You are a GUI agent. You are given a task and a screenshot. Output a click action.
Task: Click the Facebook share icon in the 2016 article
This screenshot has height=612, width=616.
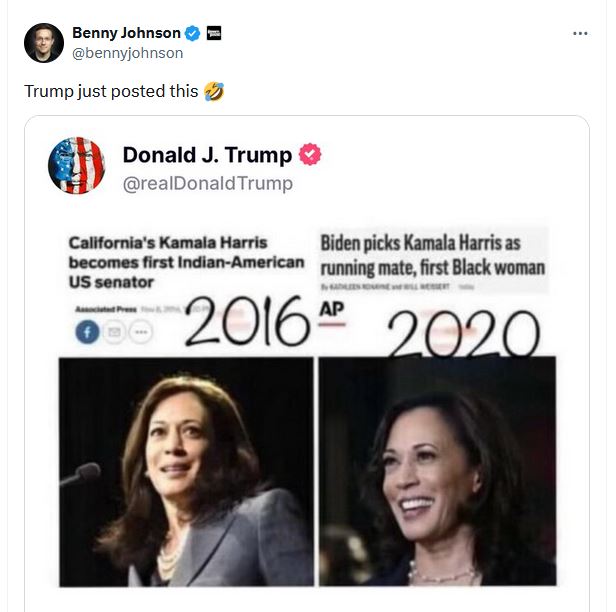point(87,333)
